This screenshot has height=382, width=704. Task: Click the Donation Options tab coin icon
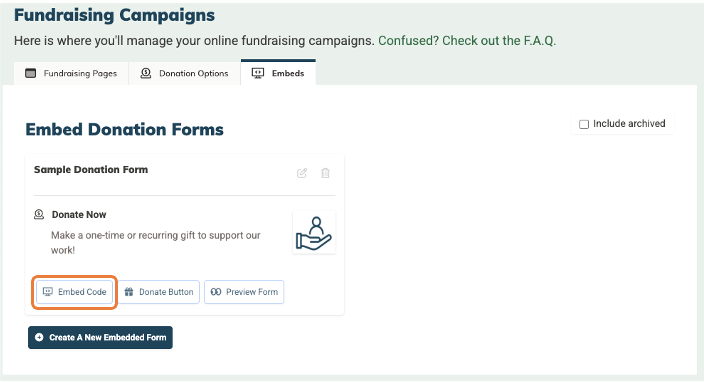tap(146, 73)
